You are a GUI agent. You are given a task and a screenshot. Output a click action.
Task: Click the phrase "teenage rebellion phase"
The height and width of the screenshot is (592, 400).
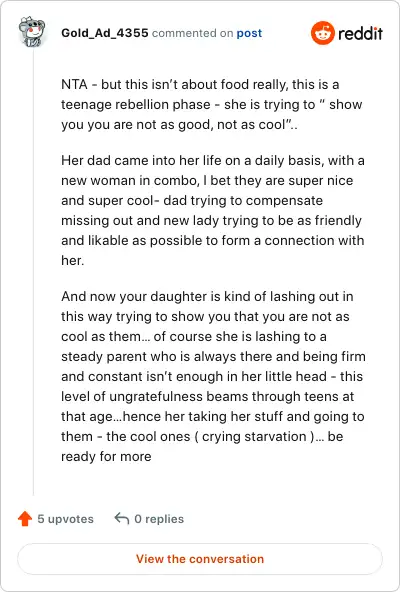136,104
